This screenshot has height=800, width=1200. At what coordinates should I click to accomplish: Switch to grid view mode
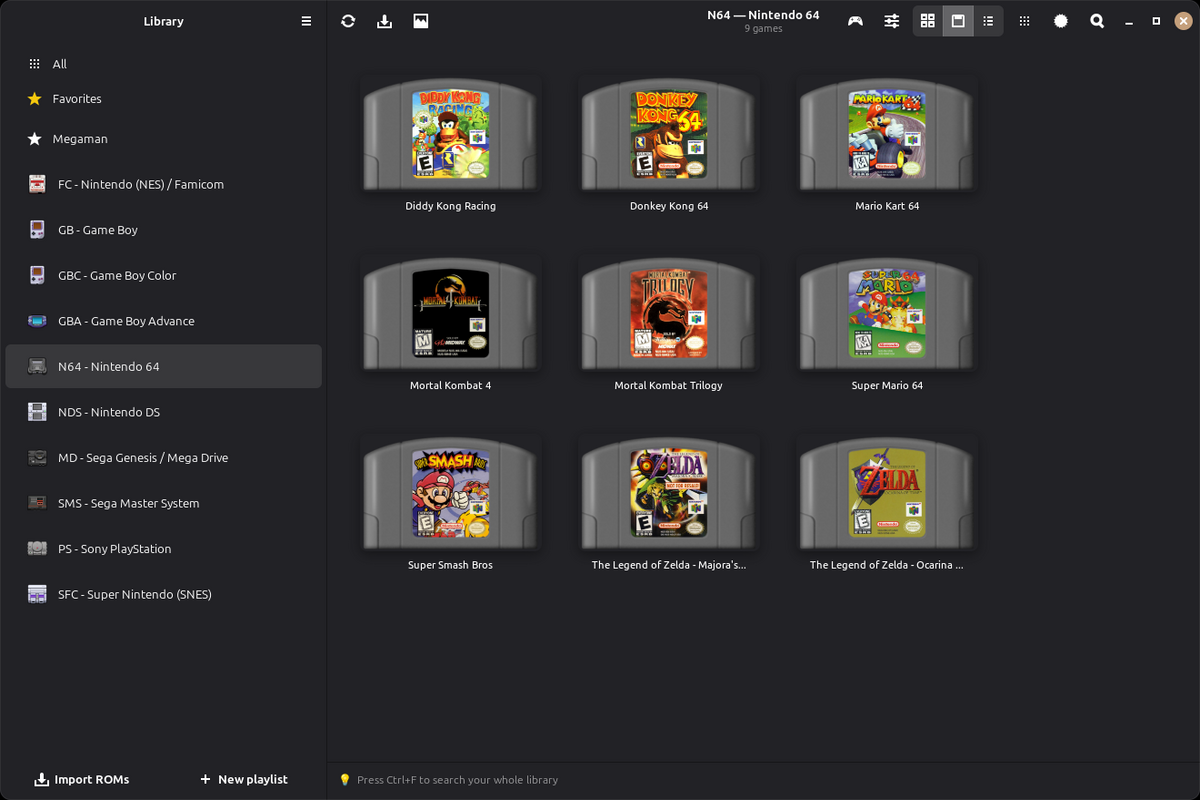[928, 21]
